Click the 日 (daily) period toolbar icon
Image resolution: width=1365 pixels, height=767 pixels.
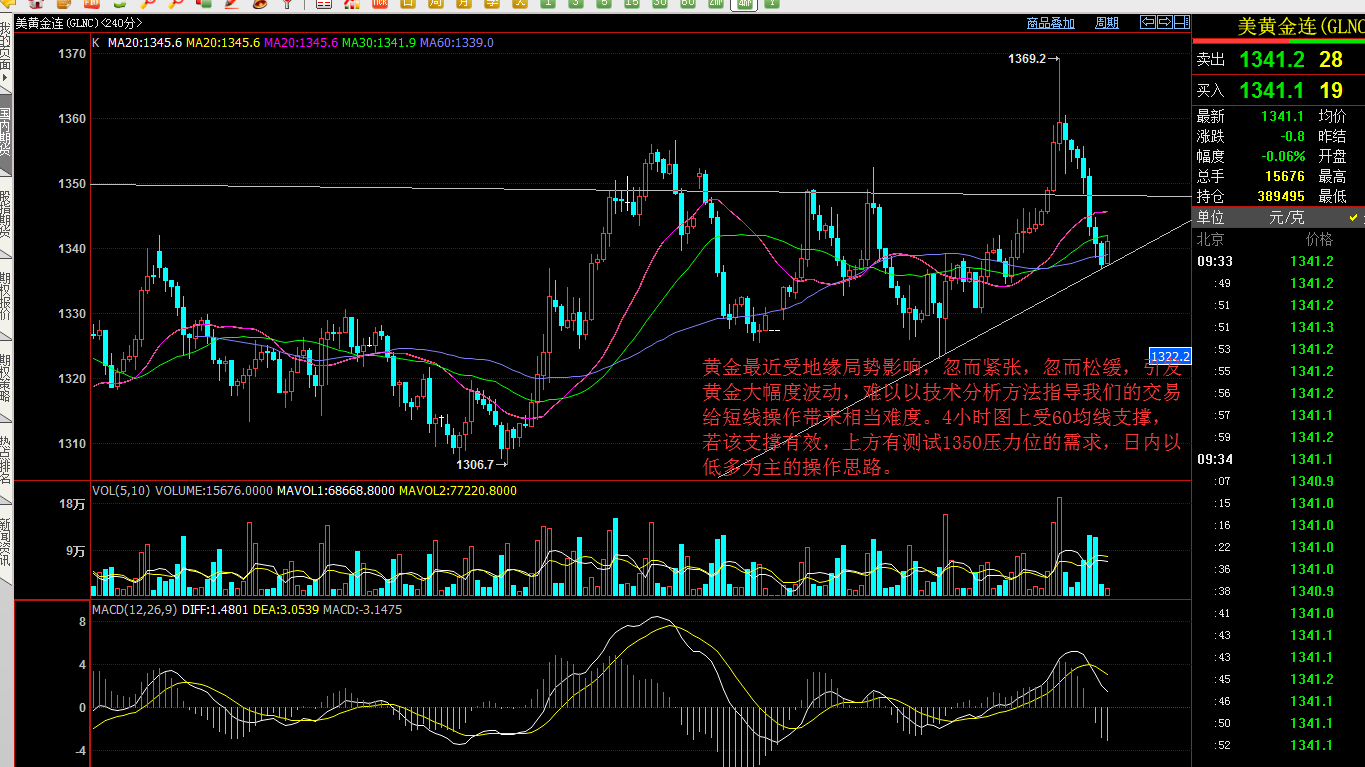408,4
